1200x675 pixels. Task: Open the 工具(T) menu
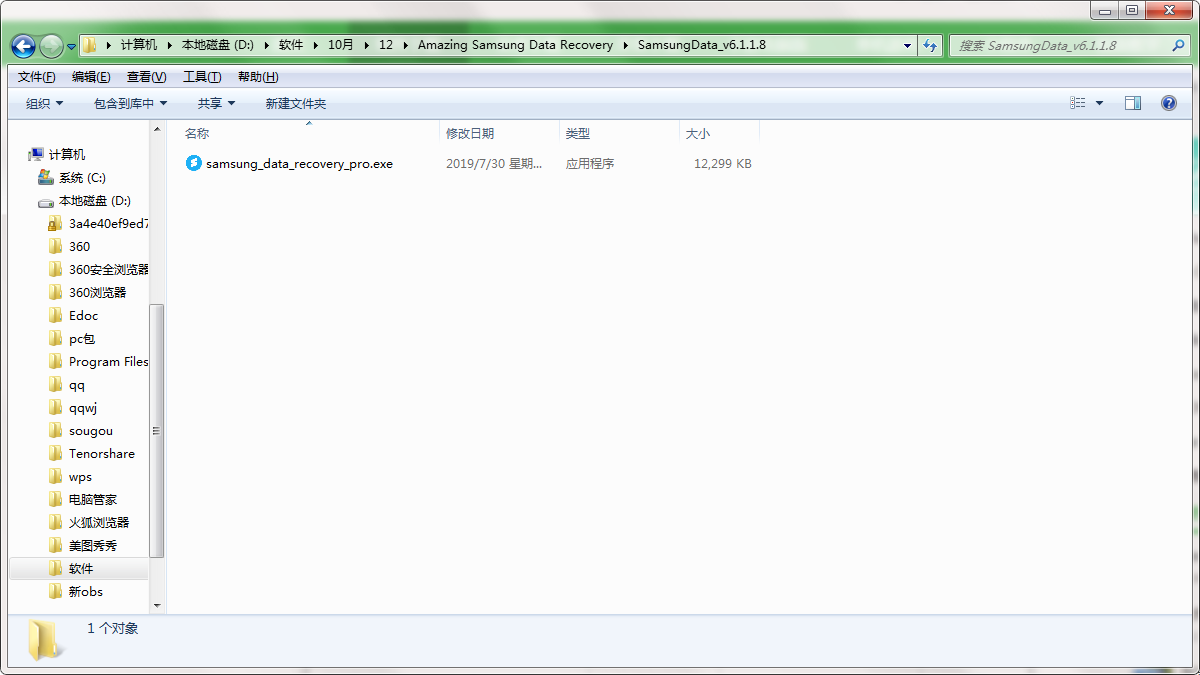coord(202,77)
